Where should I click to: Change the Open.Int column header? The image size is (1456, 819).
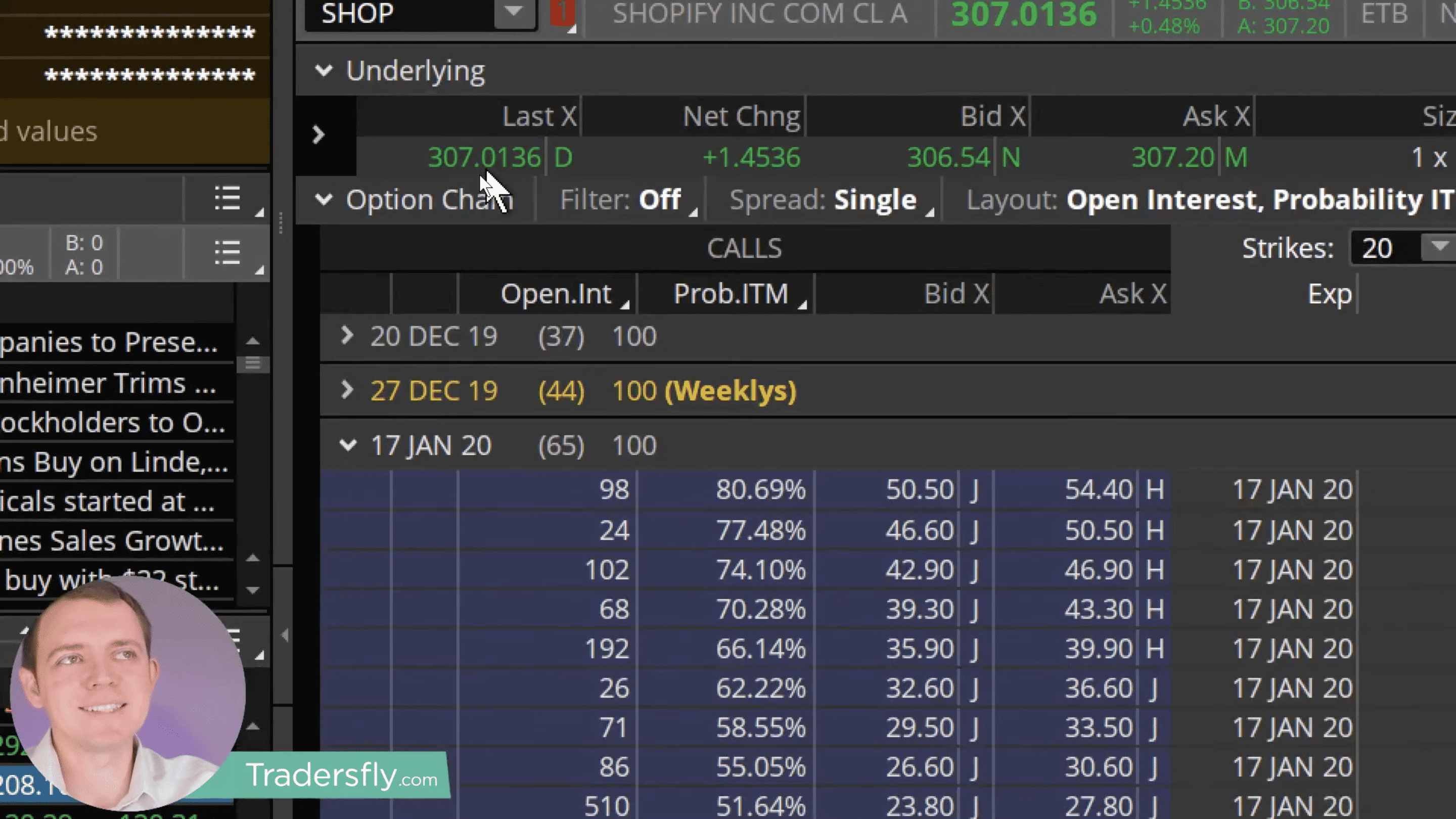[x=556, y=294]
